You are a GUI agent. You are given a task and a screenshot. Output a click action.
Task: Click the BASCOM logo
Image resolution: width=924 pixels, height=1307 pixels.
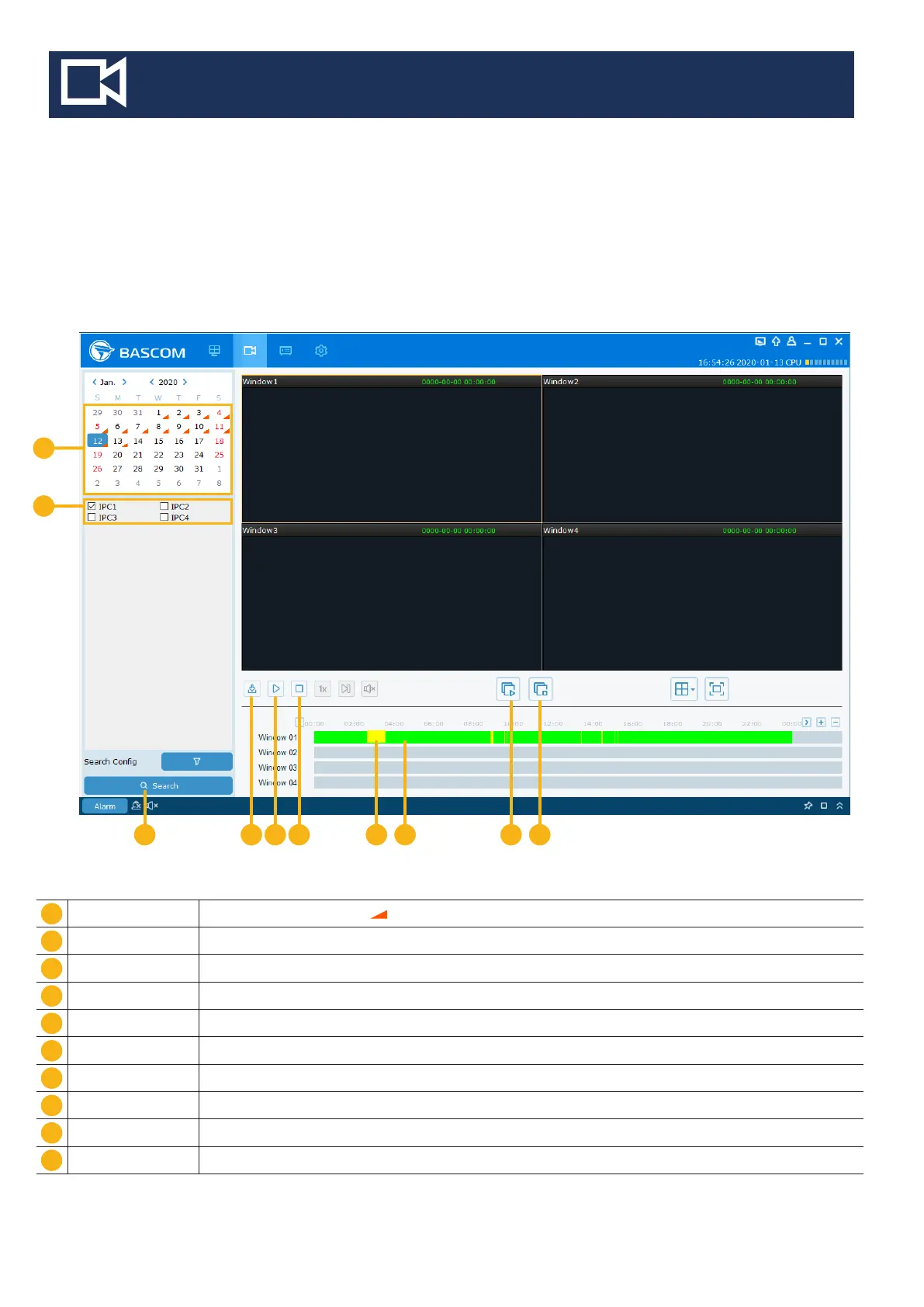pos(137,352)
